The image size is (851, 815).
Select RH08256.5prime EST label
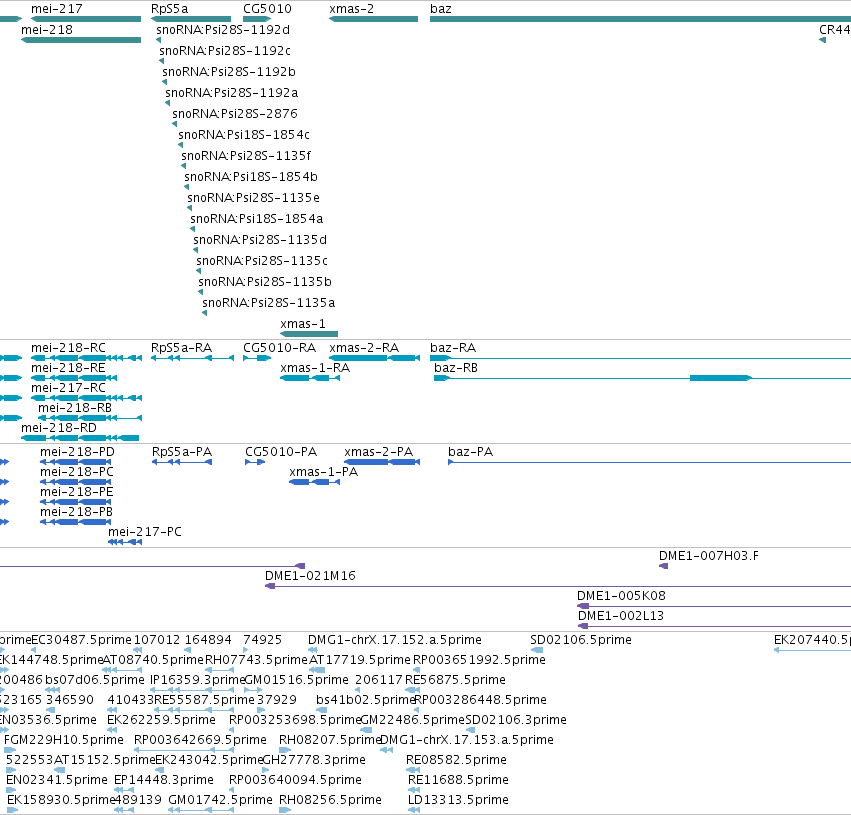pos(331,800)
